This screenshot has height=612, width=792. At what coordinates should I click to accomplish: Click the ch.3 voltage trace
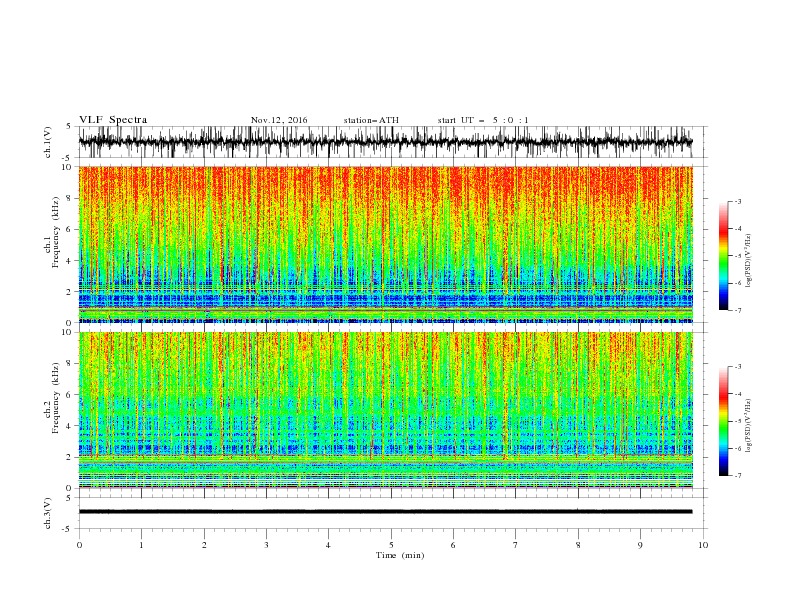[385, 512]
